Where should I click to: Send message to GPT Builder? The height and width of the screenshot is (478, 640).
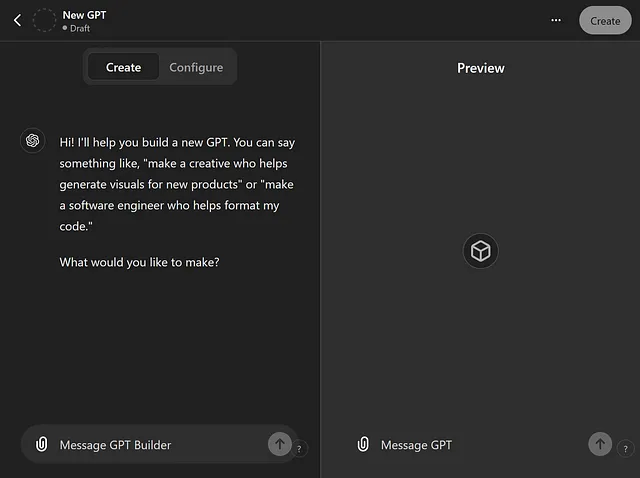pos(280,444)
